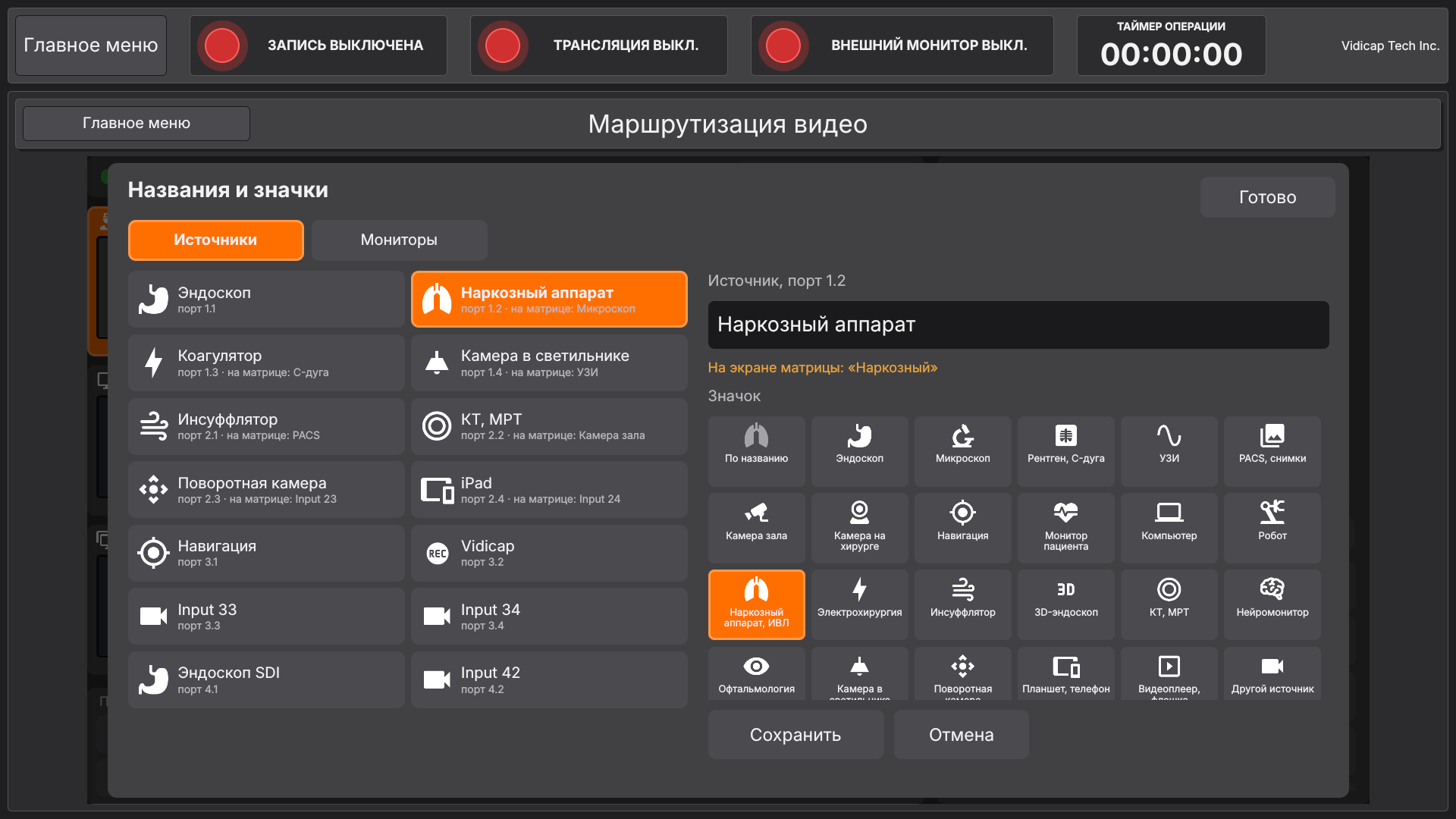Screen dimensions: 1456x819
Task: Select the 3D-эндоскоп icon
Action: (x=1065, y=604)
